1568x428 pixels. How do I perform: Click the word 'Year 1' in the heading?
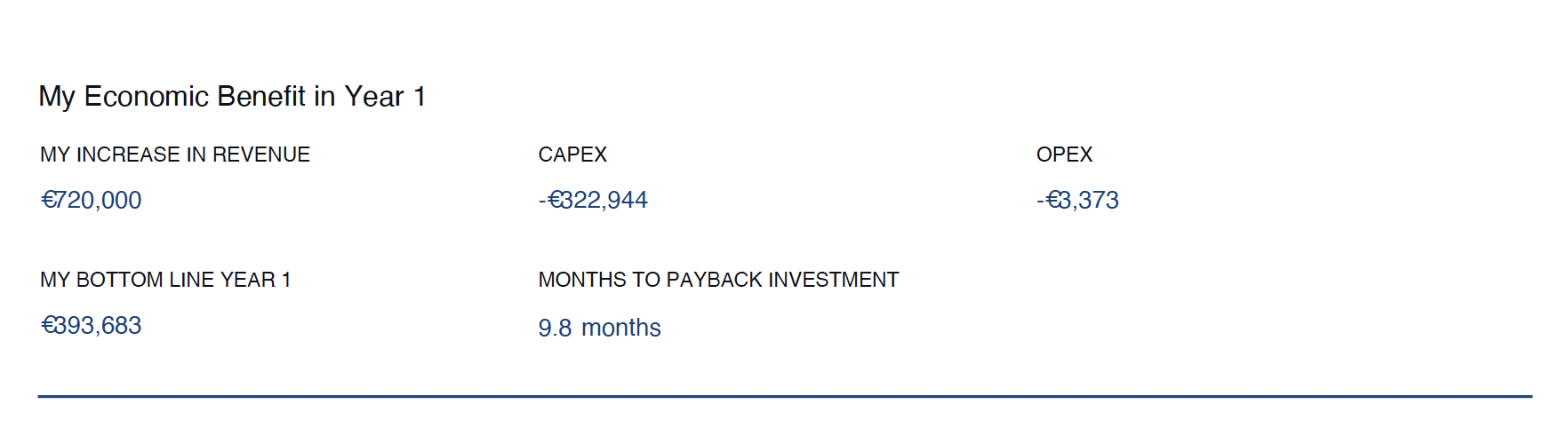tap(385, 97)
